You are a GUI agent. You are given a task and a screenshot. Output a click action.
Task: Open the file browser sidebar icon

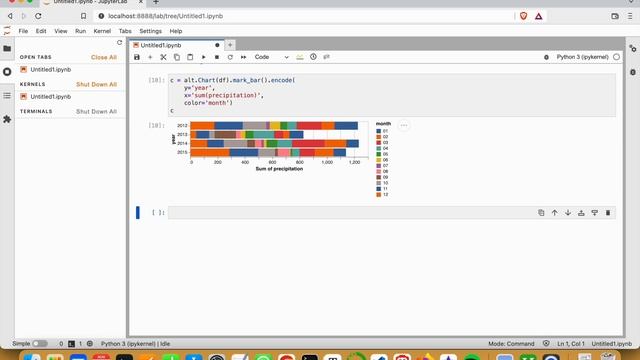point(7,49)
